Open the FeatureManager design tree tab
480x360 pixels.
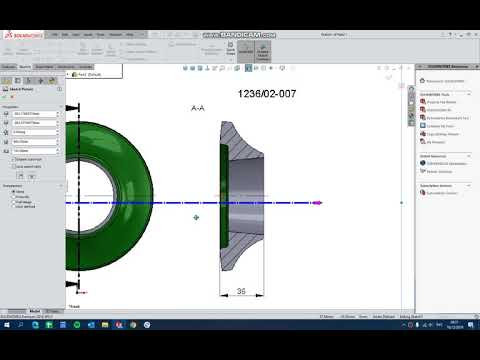[6, 81]
